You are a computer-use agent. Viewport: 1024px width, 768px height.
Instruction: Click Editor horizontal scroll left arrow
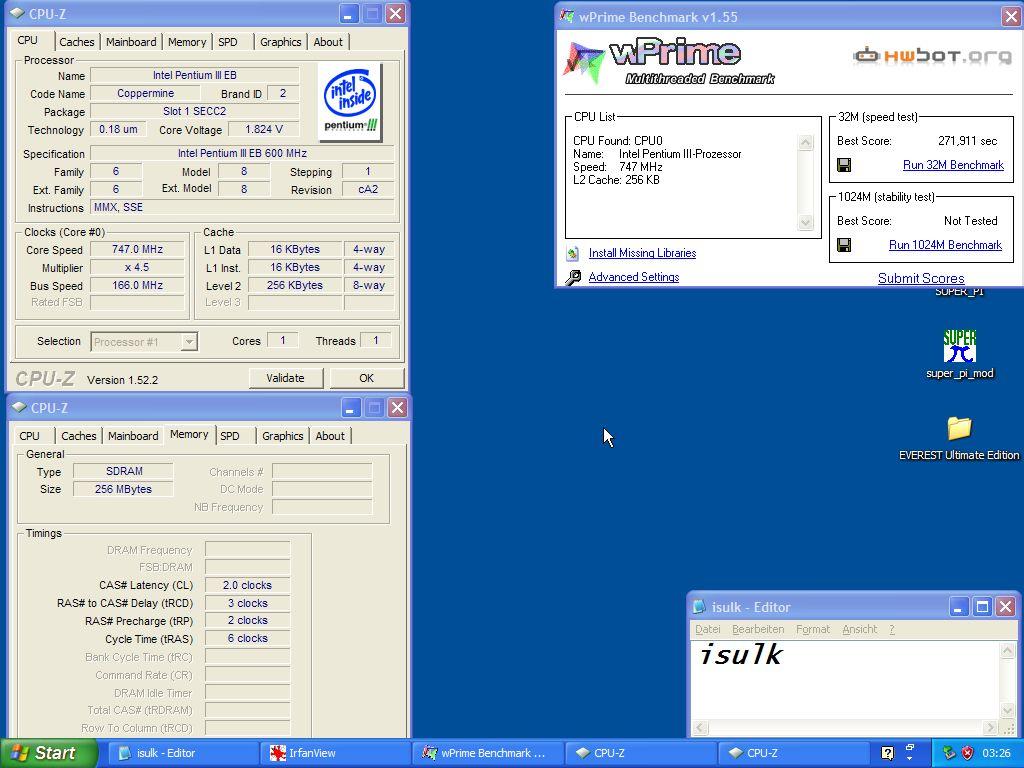700,728
